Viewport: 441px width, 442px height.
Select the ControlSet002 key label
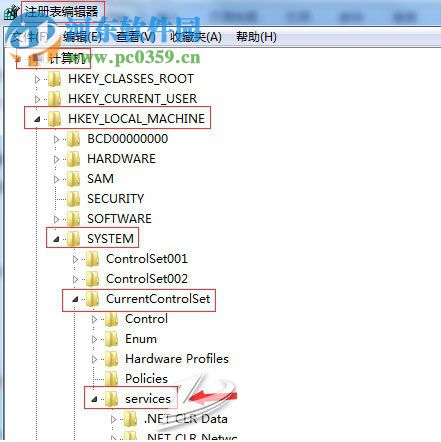pyautogui.click(x=147, y=279)
